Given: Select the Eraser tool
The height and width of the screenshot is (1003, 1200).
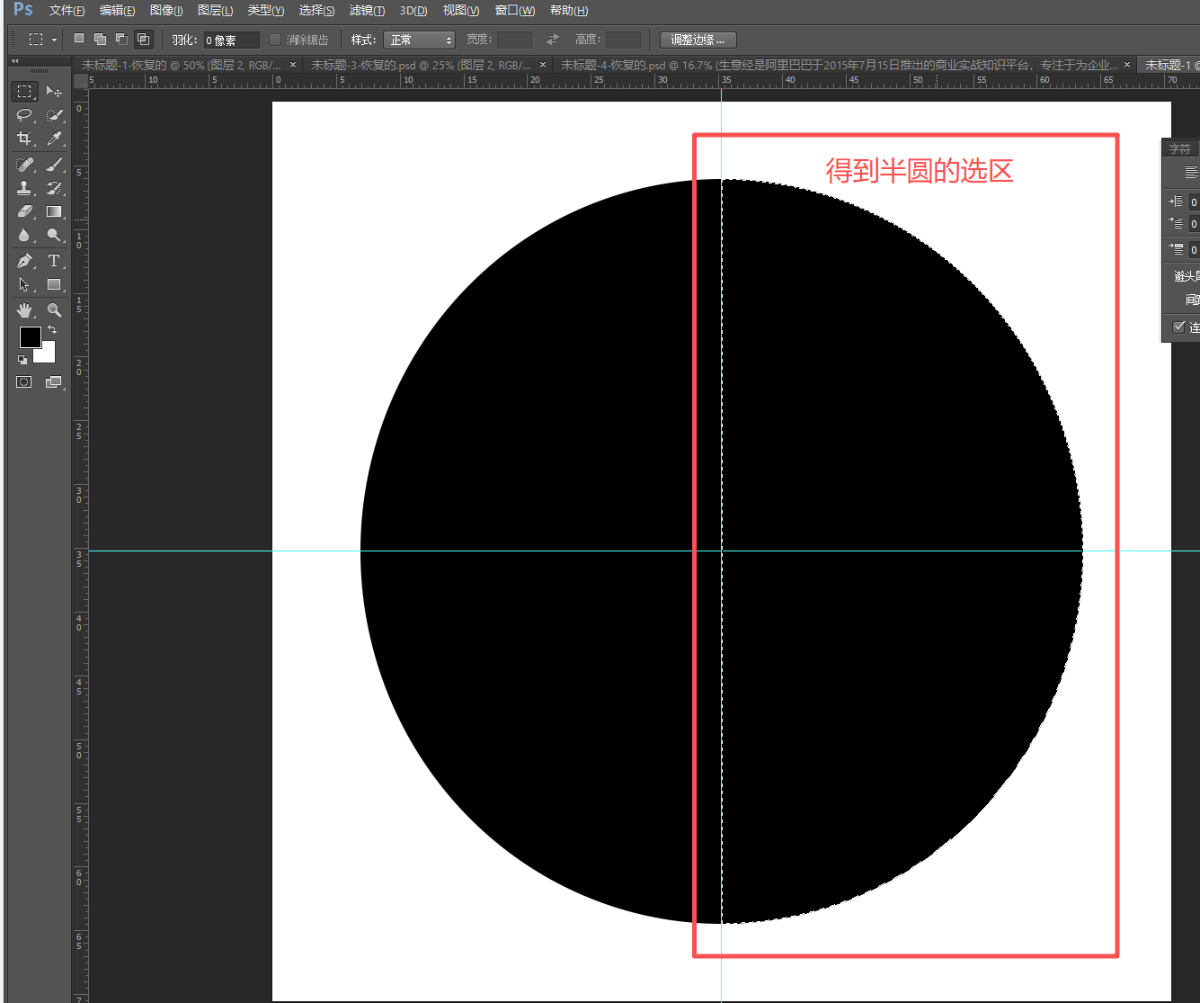Looking at the screenshot, I should (x=25, y=212).
